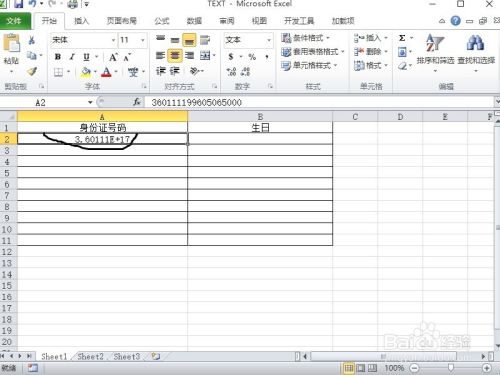Expand the Name Box dropdown
500x375 pixels.
(x=90, y=102)
